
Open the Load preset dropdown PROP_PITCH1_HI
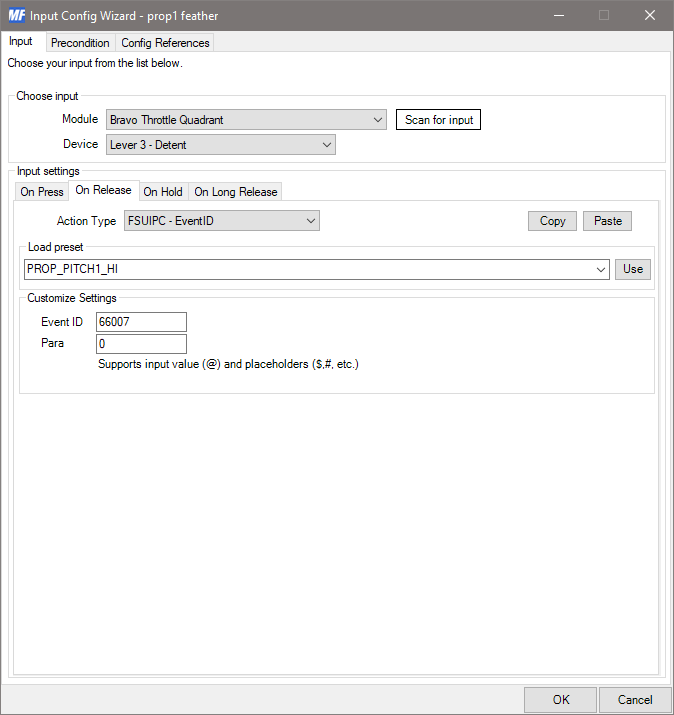[316, 269]
